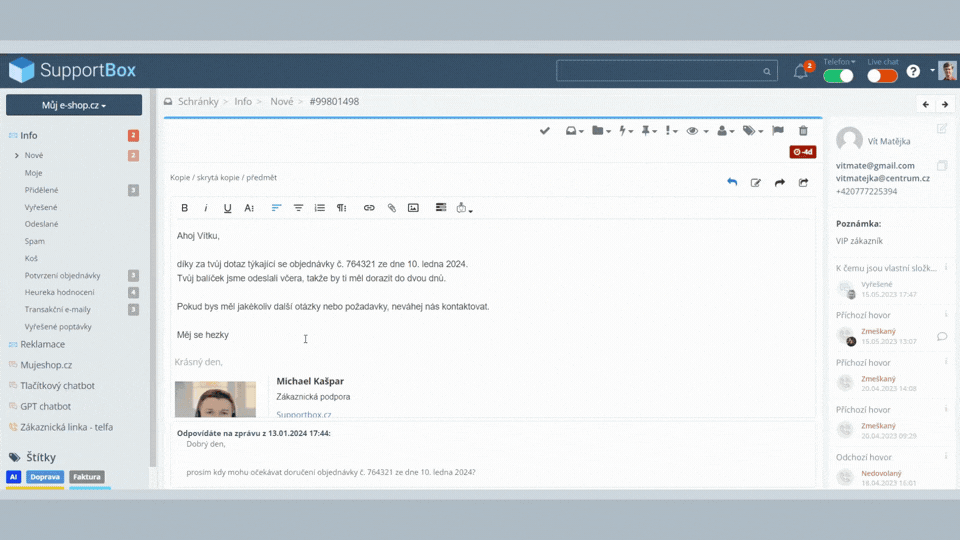Viewport: 960px width, 540px height.
Task: Click the flag icon in ticket toolbar
Action: point(778,131)
